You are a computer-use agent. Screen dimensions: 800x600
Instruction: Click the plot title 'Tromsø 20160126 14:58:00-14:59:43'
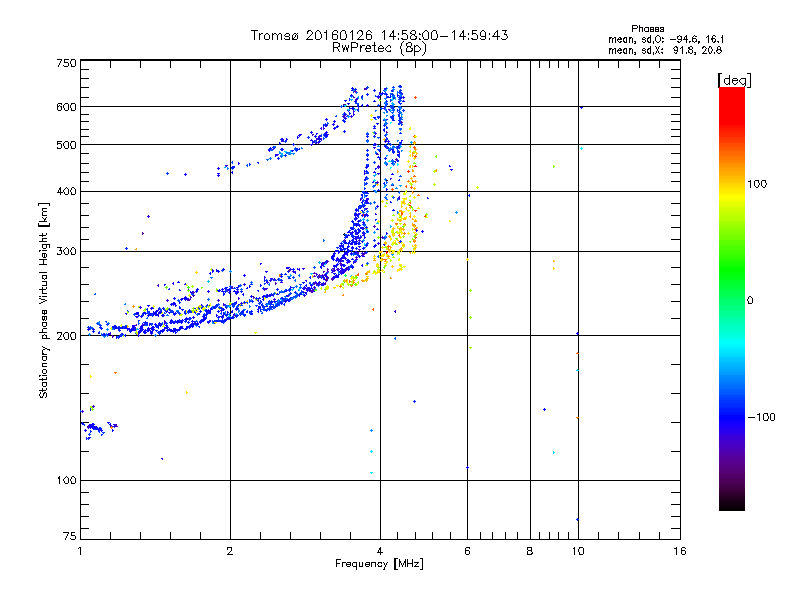tap(379, 35)
